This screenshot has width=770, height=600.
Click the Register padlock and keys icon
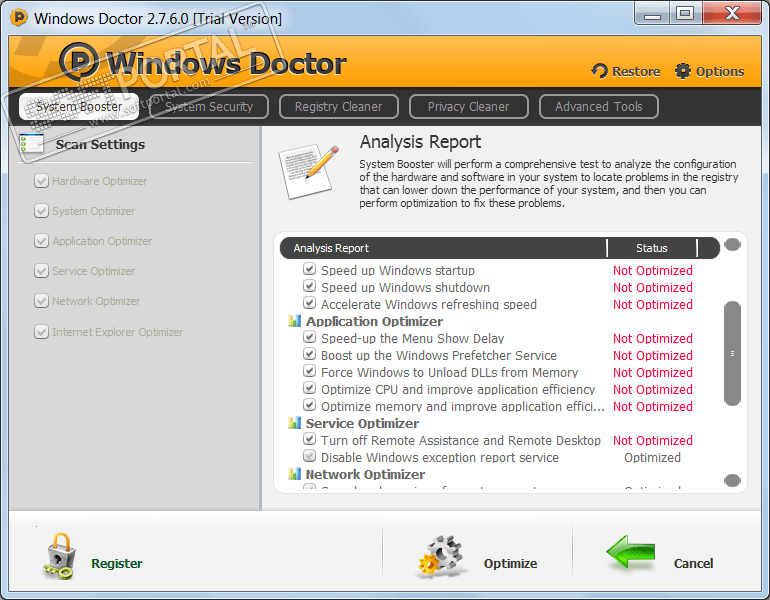point(60,557)
